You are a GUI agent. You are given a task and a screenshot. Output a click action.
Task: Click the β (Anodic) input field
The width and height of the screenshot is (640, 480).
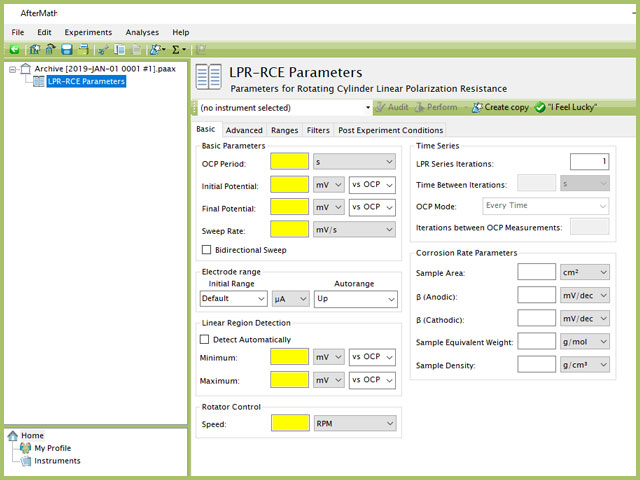point(536,295)
